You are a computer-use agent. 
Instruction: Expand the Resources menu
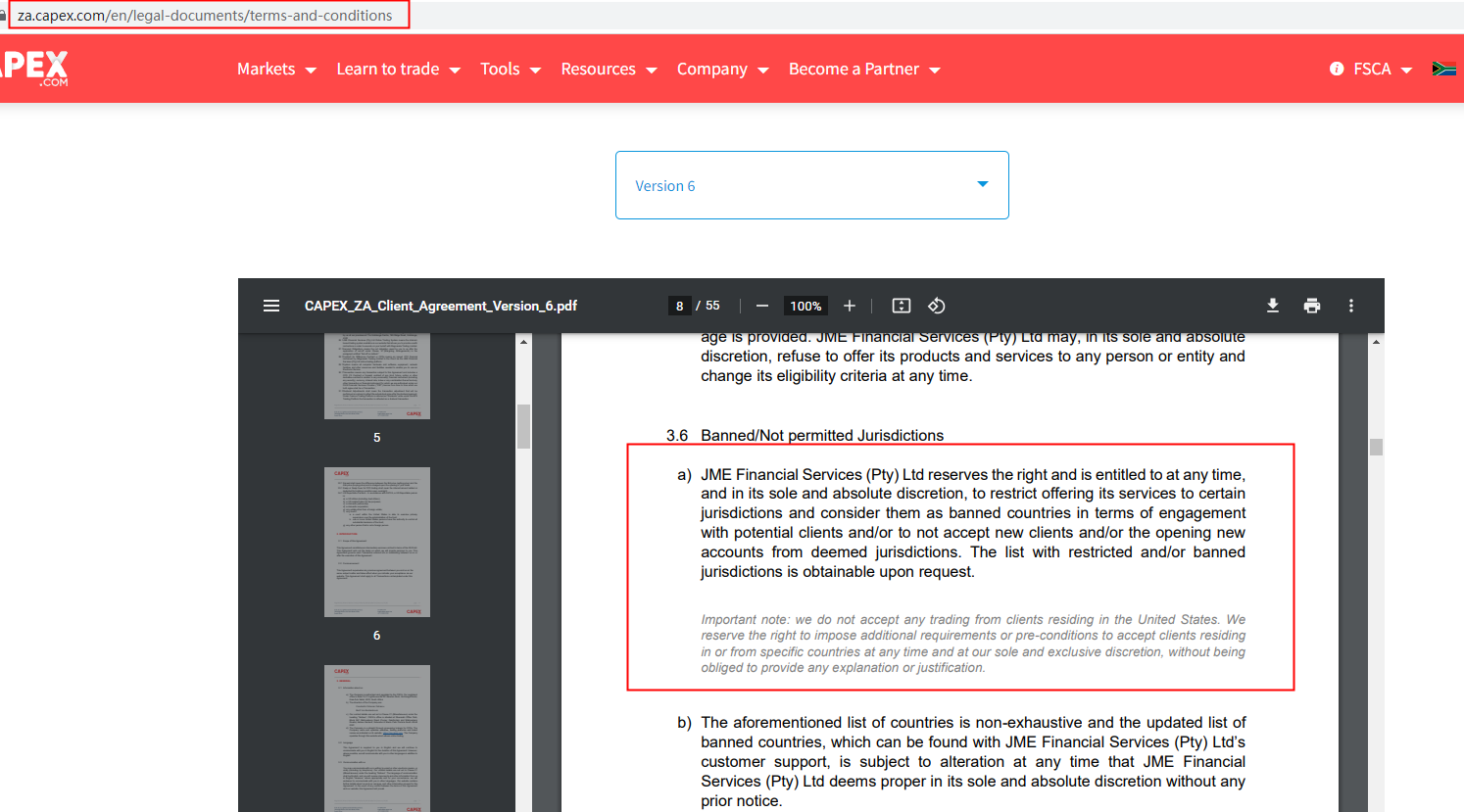pos(609,70)
